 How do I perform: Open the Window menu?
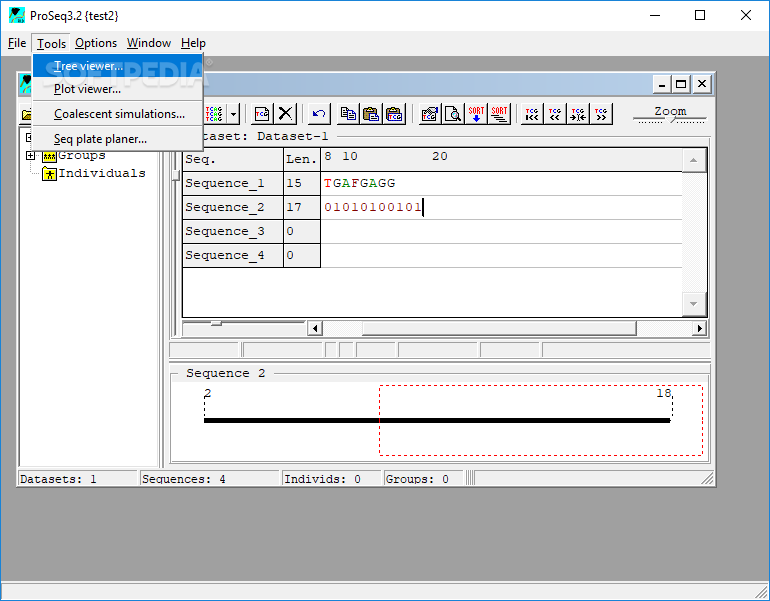(x=149, y=43)
